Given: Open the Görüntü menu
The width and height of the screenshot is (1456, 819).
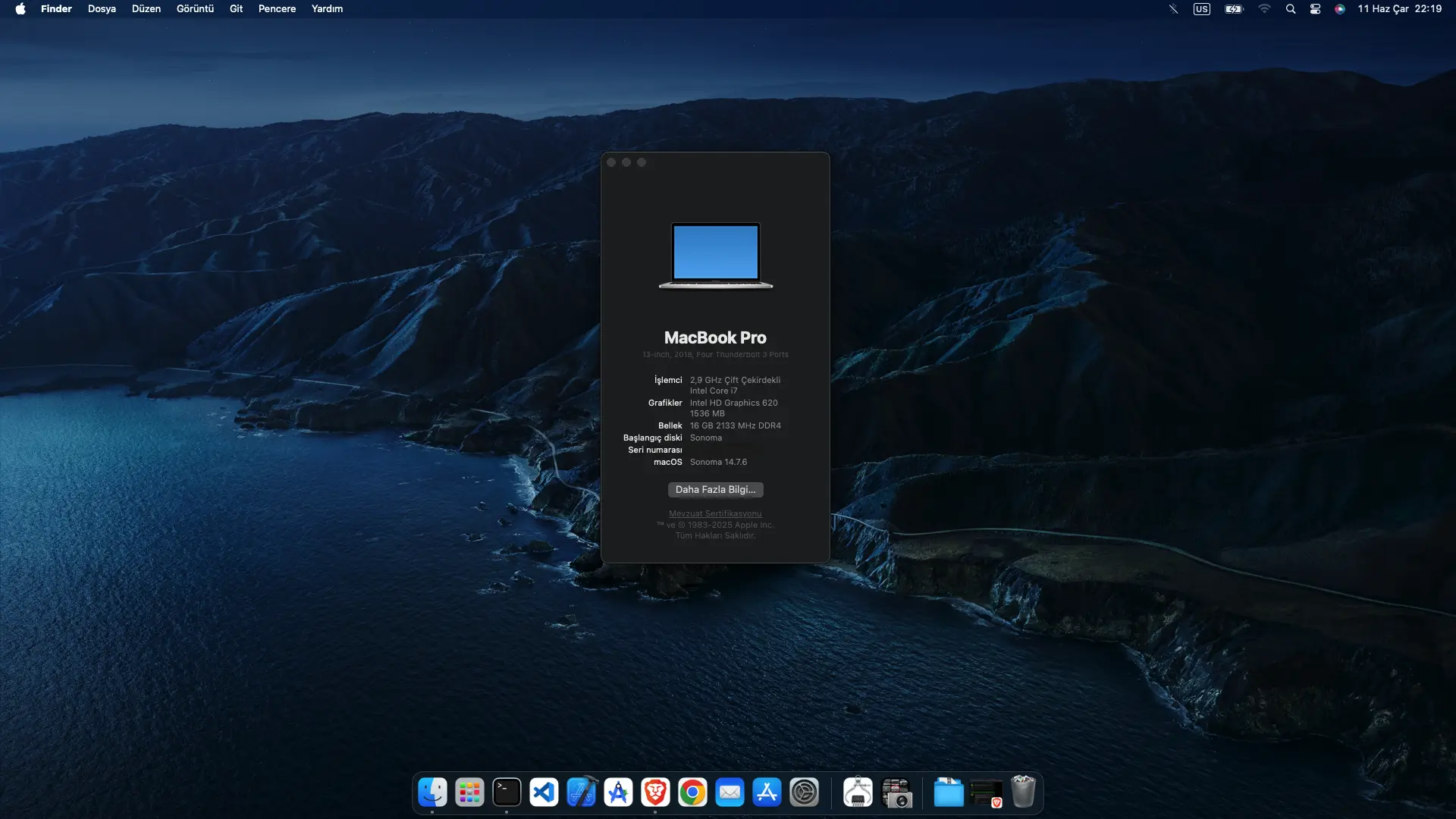Looking at the screenshot, I should coord(195,9).
